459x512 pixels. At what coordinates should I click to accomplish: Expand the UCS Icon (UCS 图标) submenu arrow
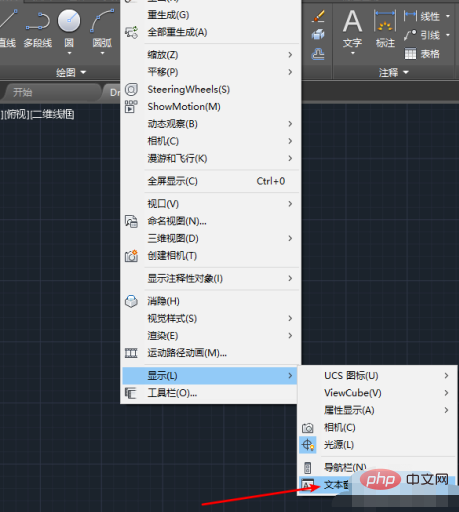[446, 376]
